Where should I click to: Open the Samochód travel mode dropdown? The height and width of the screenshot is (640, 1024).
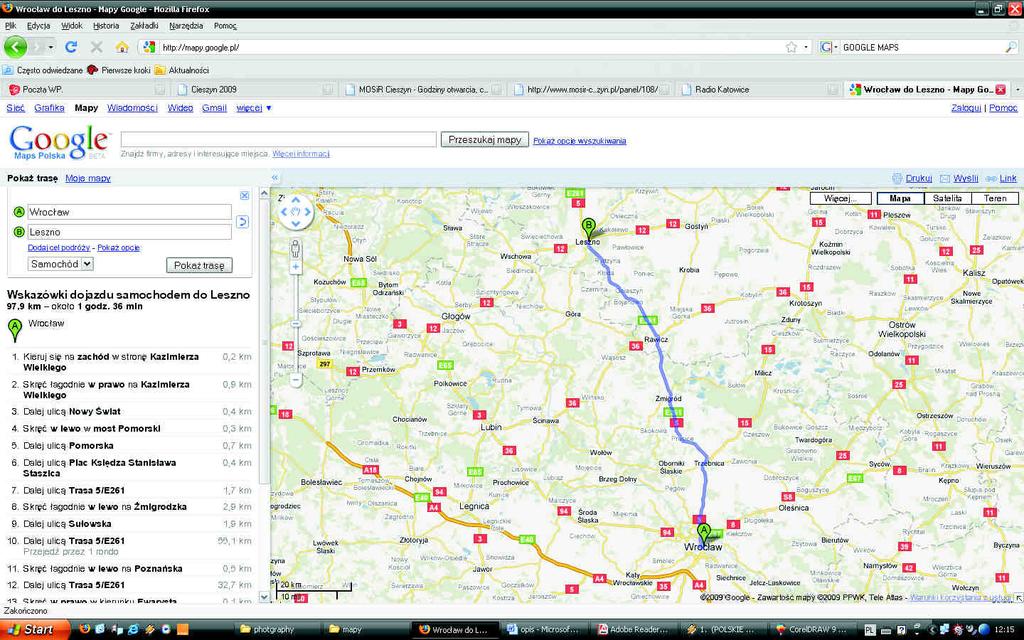click(x=61, y=264)
